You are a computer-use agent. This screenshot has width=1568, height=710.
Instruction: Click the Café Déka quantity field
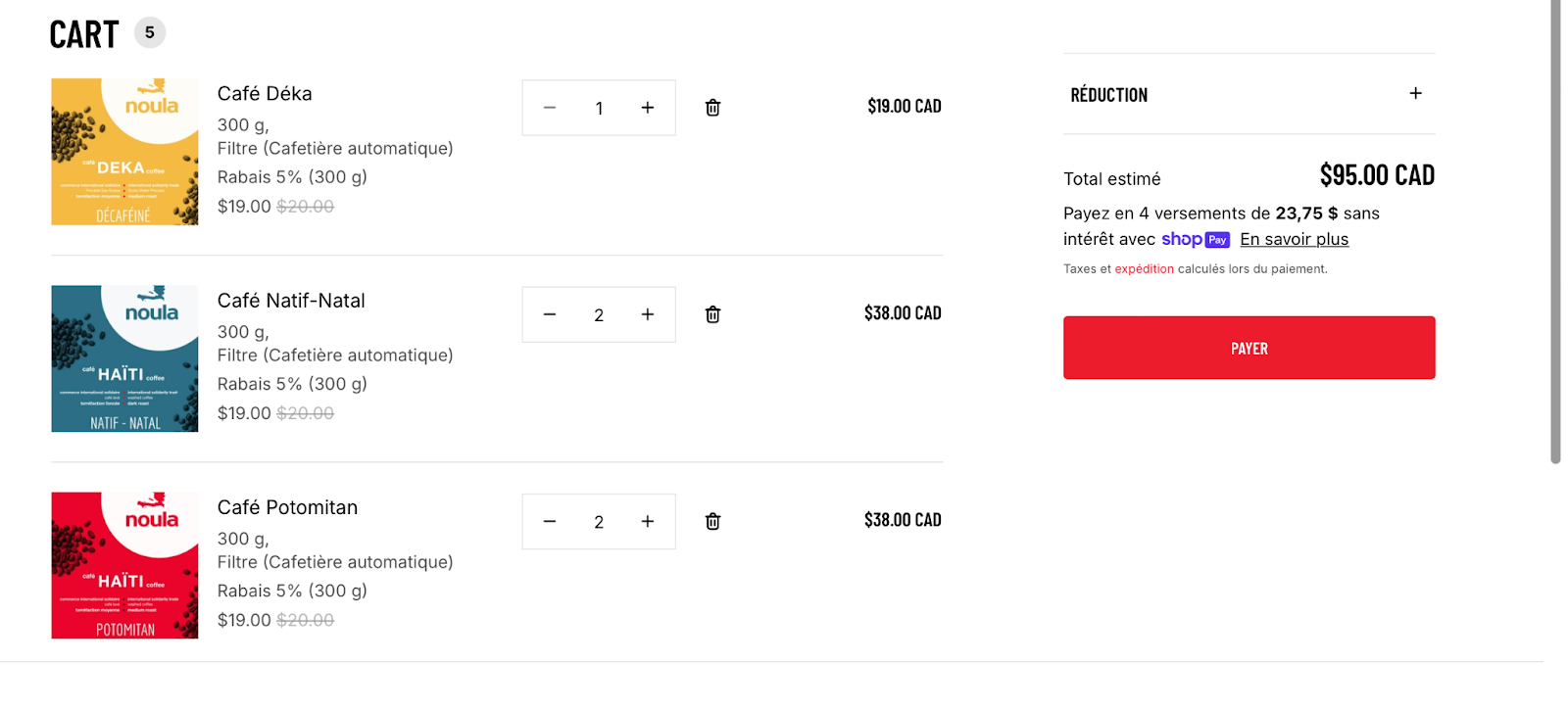pos(599,108)
